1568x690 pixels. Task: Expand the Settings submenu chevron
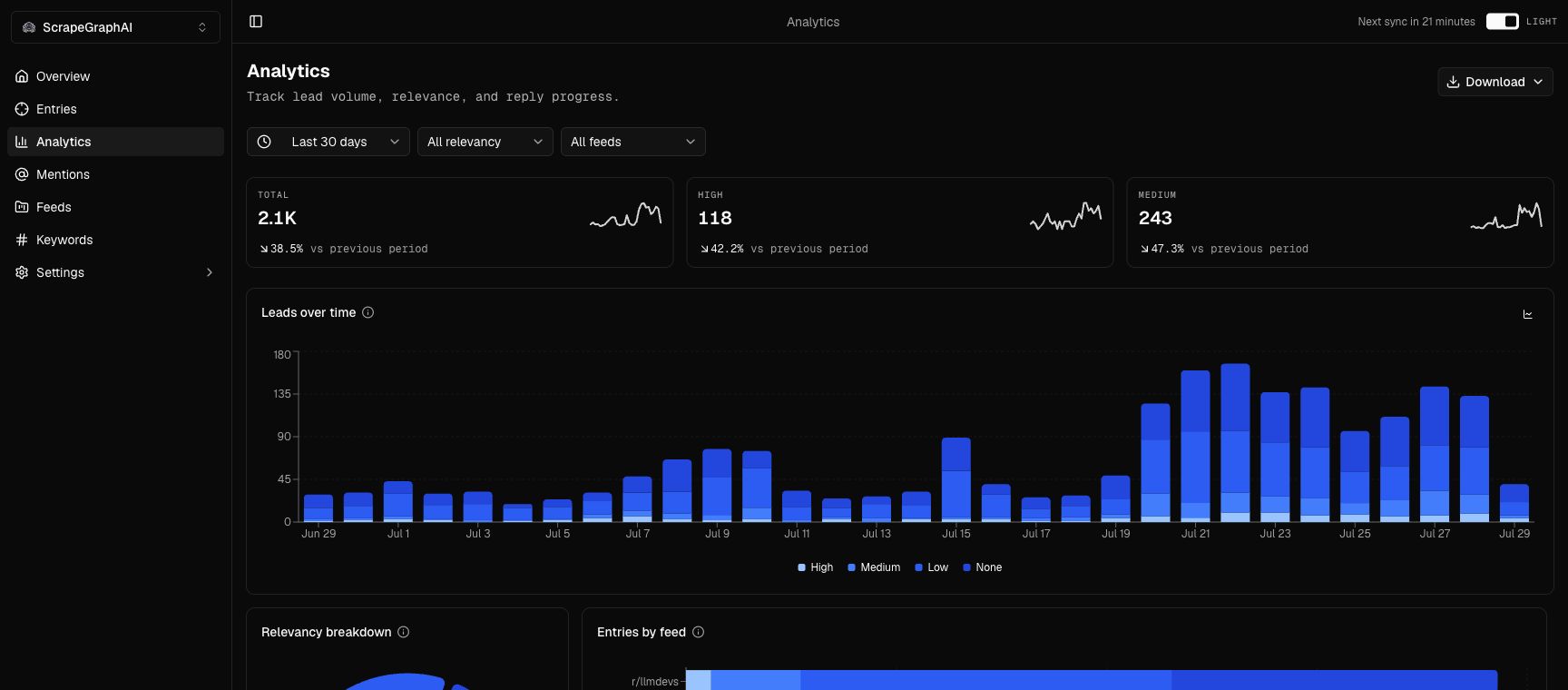pos(210,272)
